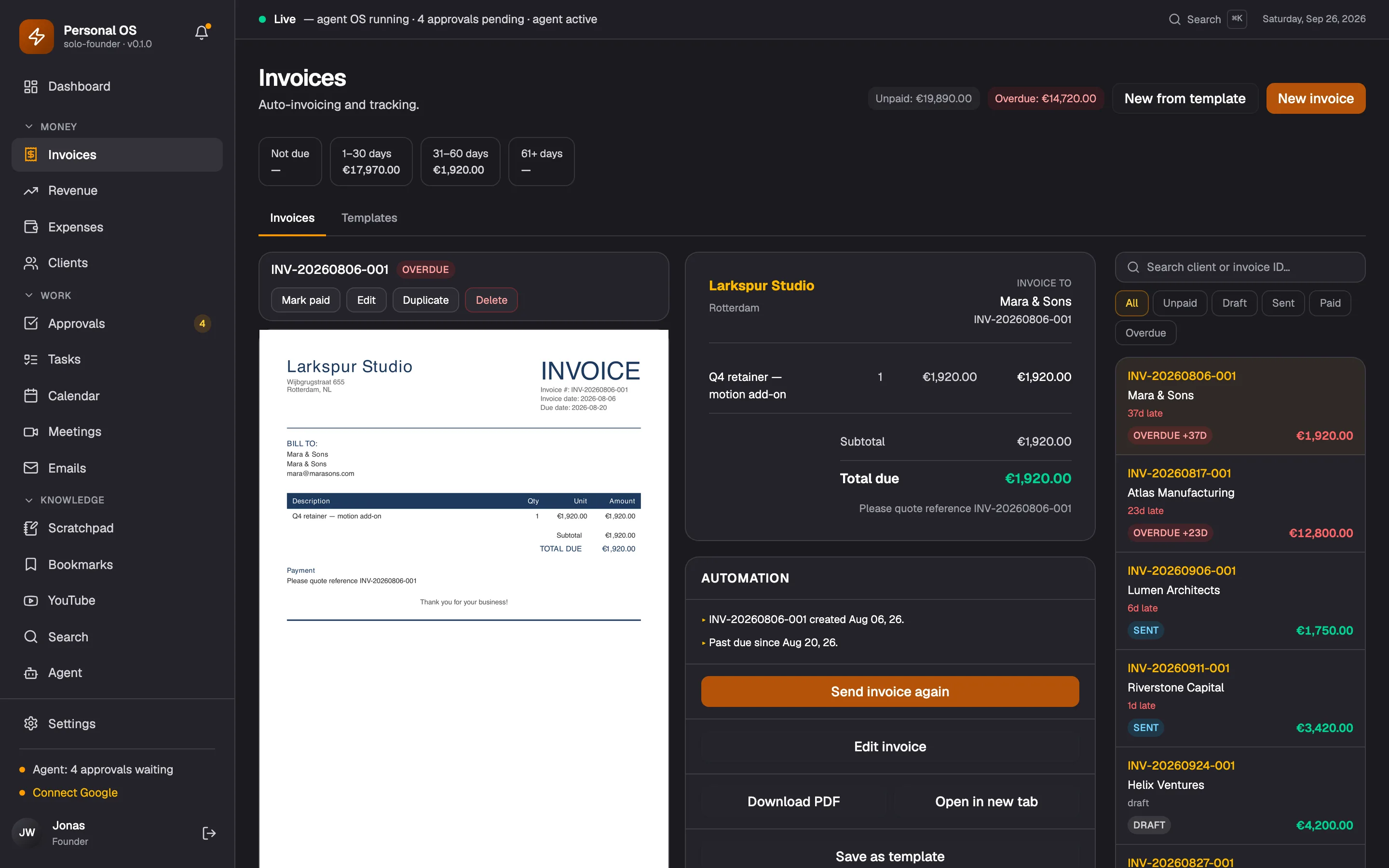Click the Mark paid button

[x=305, y=299]
